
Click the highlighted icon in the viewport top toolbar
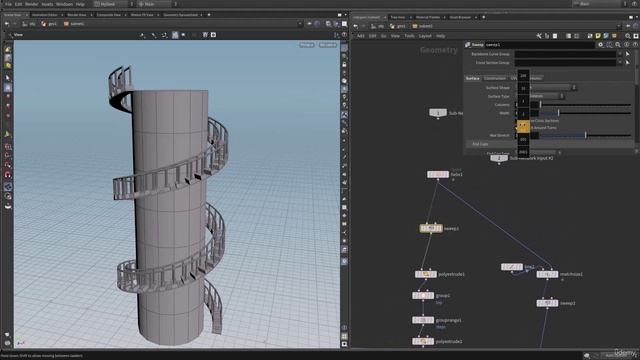point(175,35)
